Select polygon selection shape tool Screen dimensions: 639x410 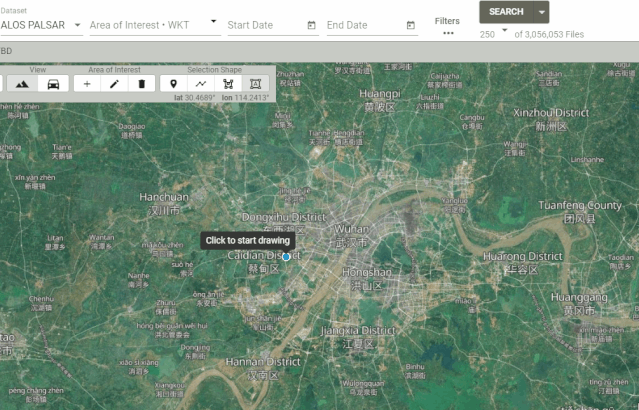click(228, 84)
